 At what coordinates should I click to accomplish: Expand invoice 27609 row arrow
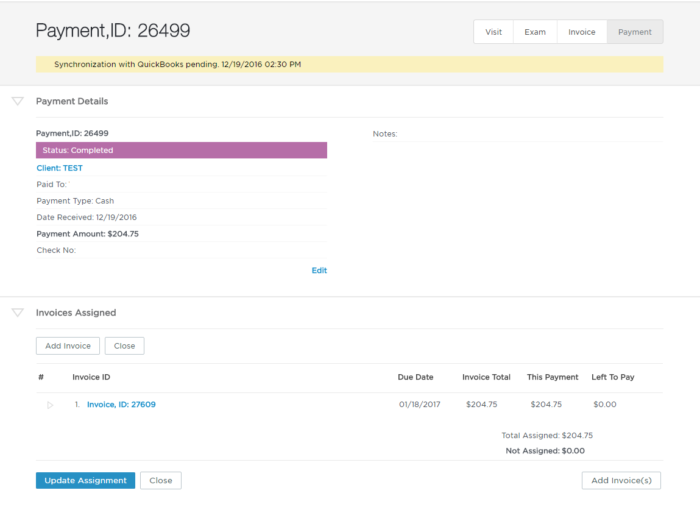[50, 405]
